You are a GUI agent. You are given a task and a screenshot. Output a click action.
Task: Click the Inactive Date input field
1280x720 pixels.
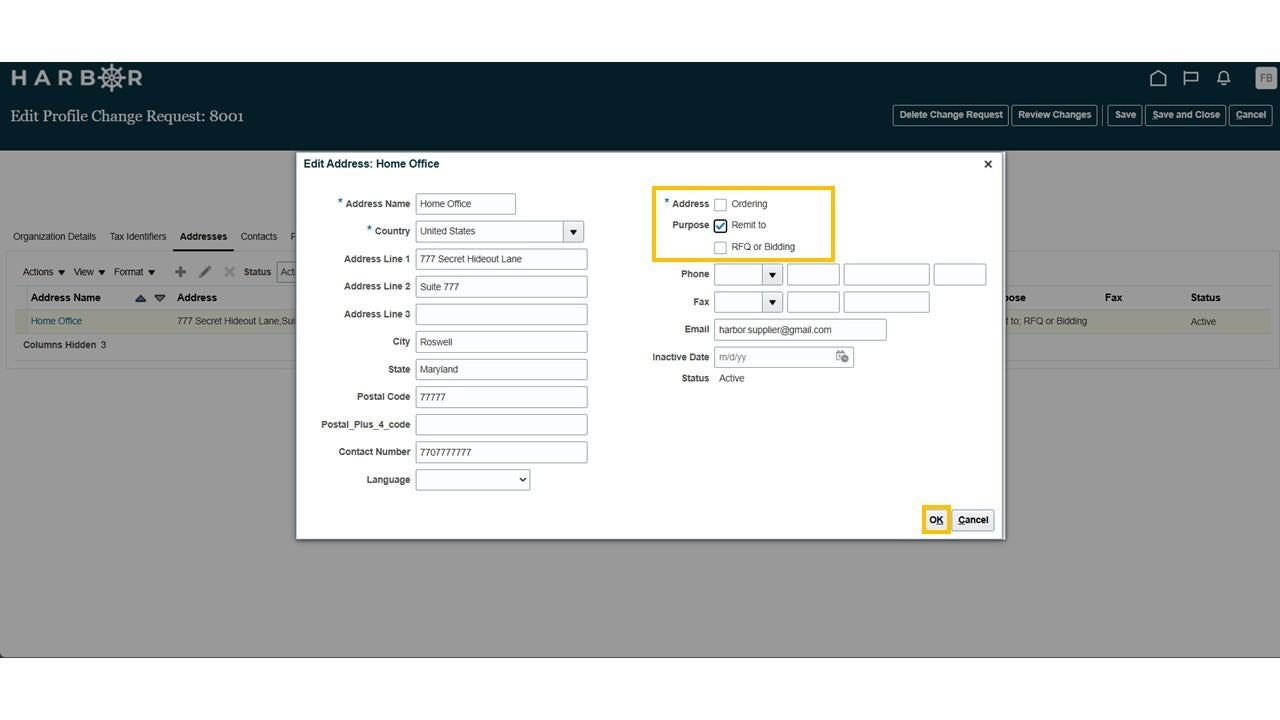pyautogui.click(x=774, y=357)
